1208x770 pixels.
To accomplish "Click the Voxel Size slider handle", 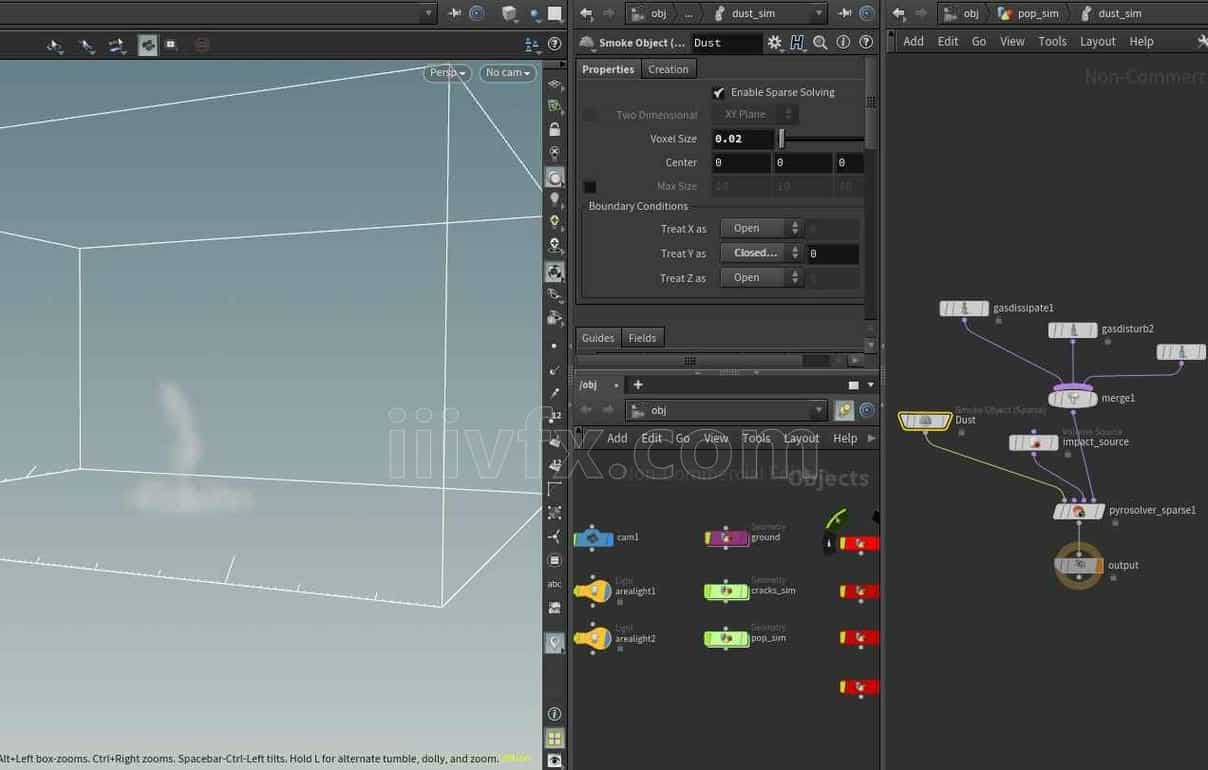I will (x=782, y=139).
